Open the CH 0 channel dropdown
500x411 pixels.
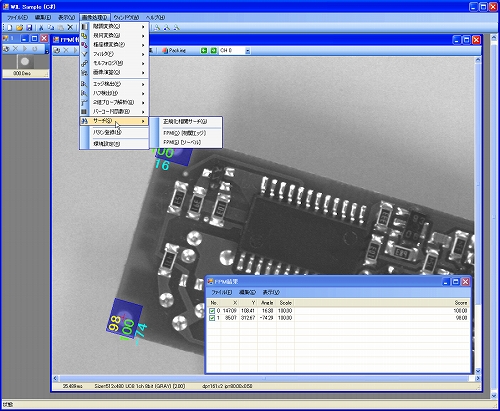[248, 51]
